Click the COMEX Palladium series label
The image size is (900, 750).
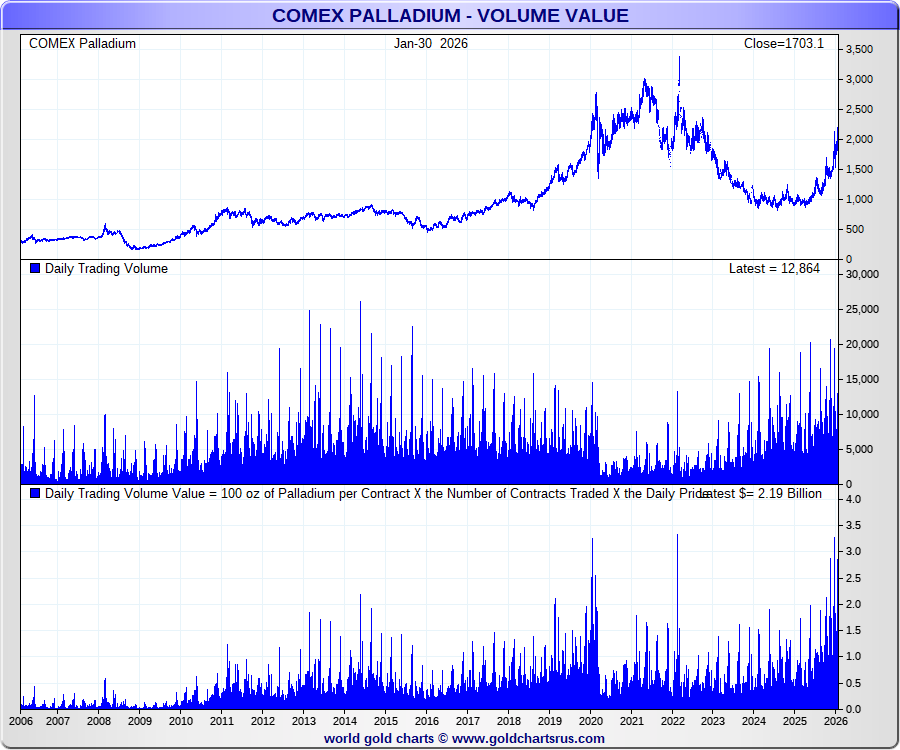(x=82, y=44)
